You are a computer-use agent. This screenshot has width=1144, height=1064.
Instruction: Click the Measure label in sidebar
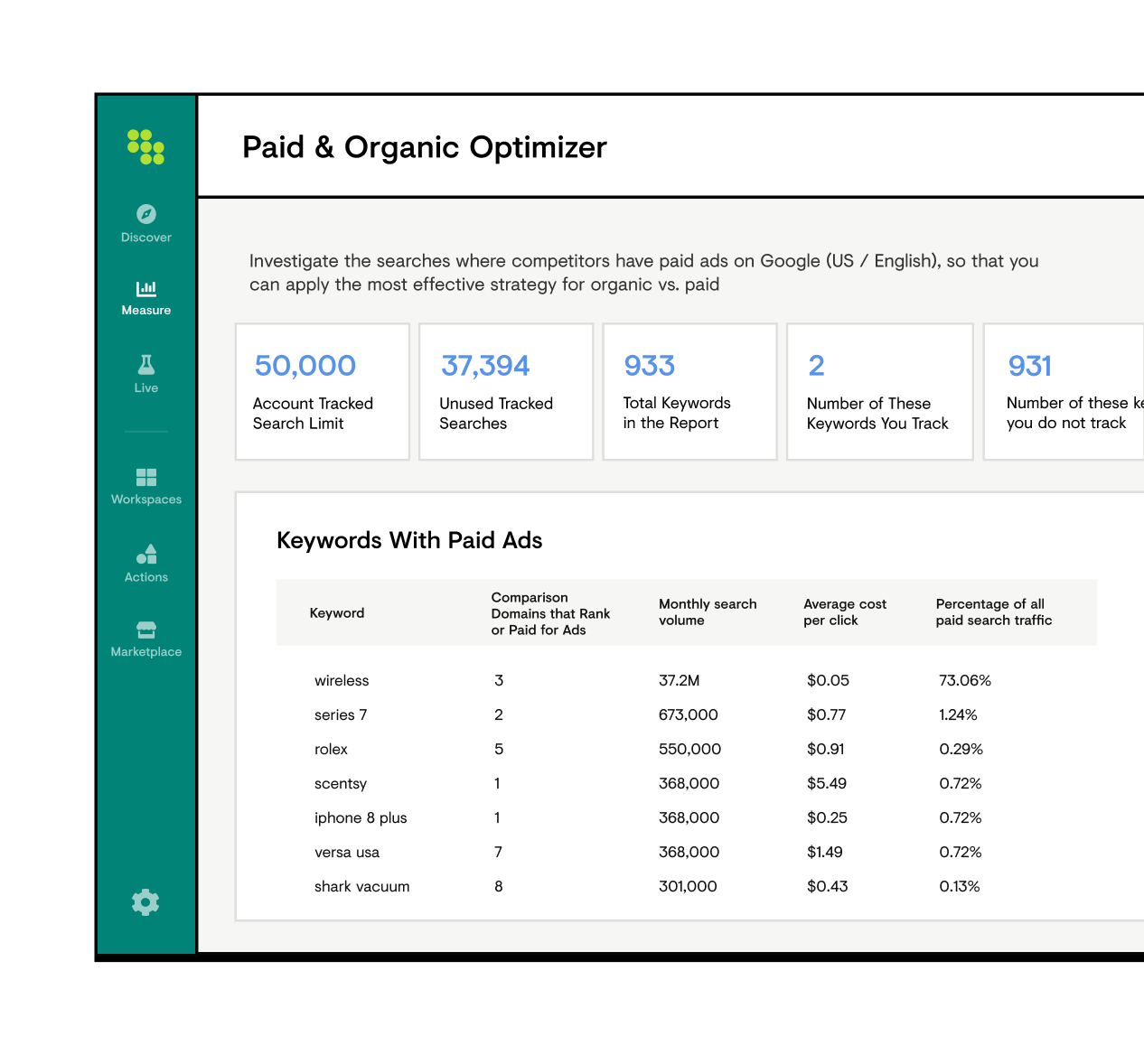coord(146,310)
